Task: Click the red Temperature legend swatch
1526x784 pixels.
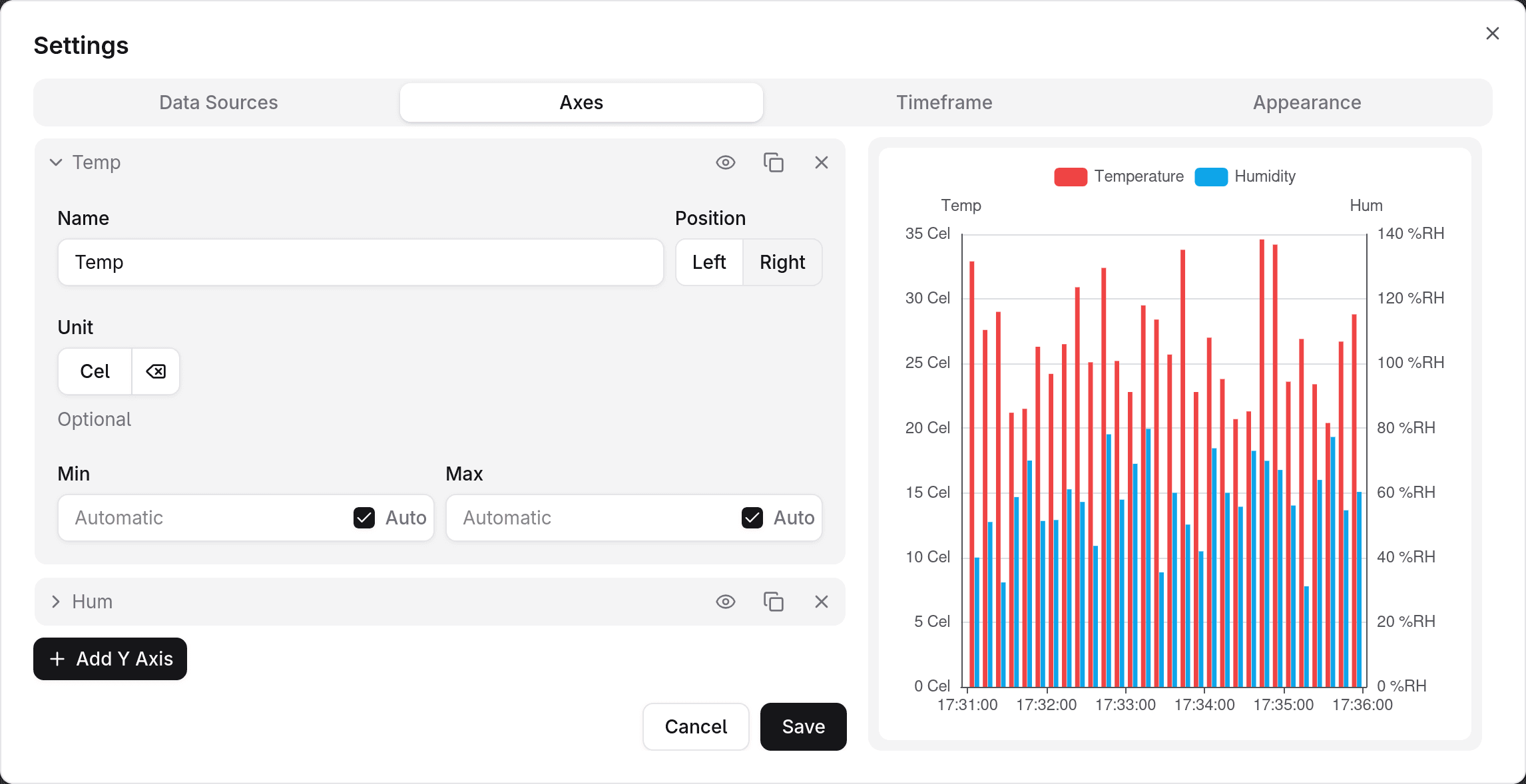Action: click(1071, 177)
